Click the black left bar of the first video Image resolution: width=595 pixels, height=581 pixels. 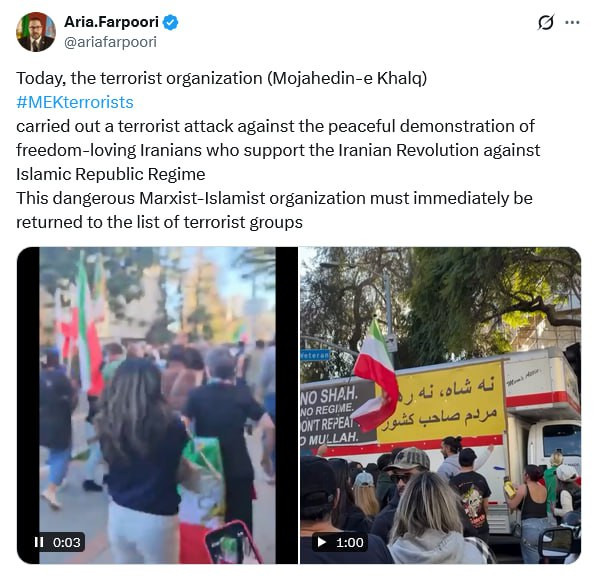28,405
